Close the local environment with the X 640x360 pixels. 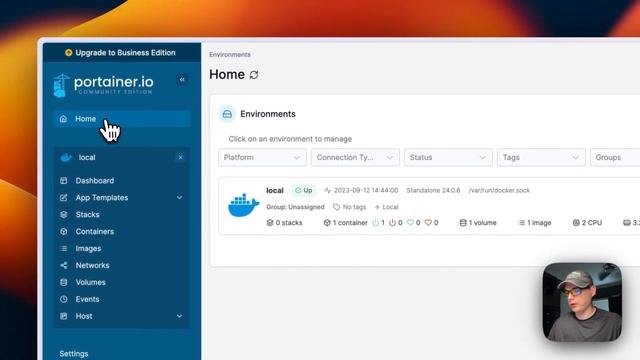pyautogui.click(x=180, y=158)
